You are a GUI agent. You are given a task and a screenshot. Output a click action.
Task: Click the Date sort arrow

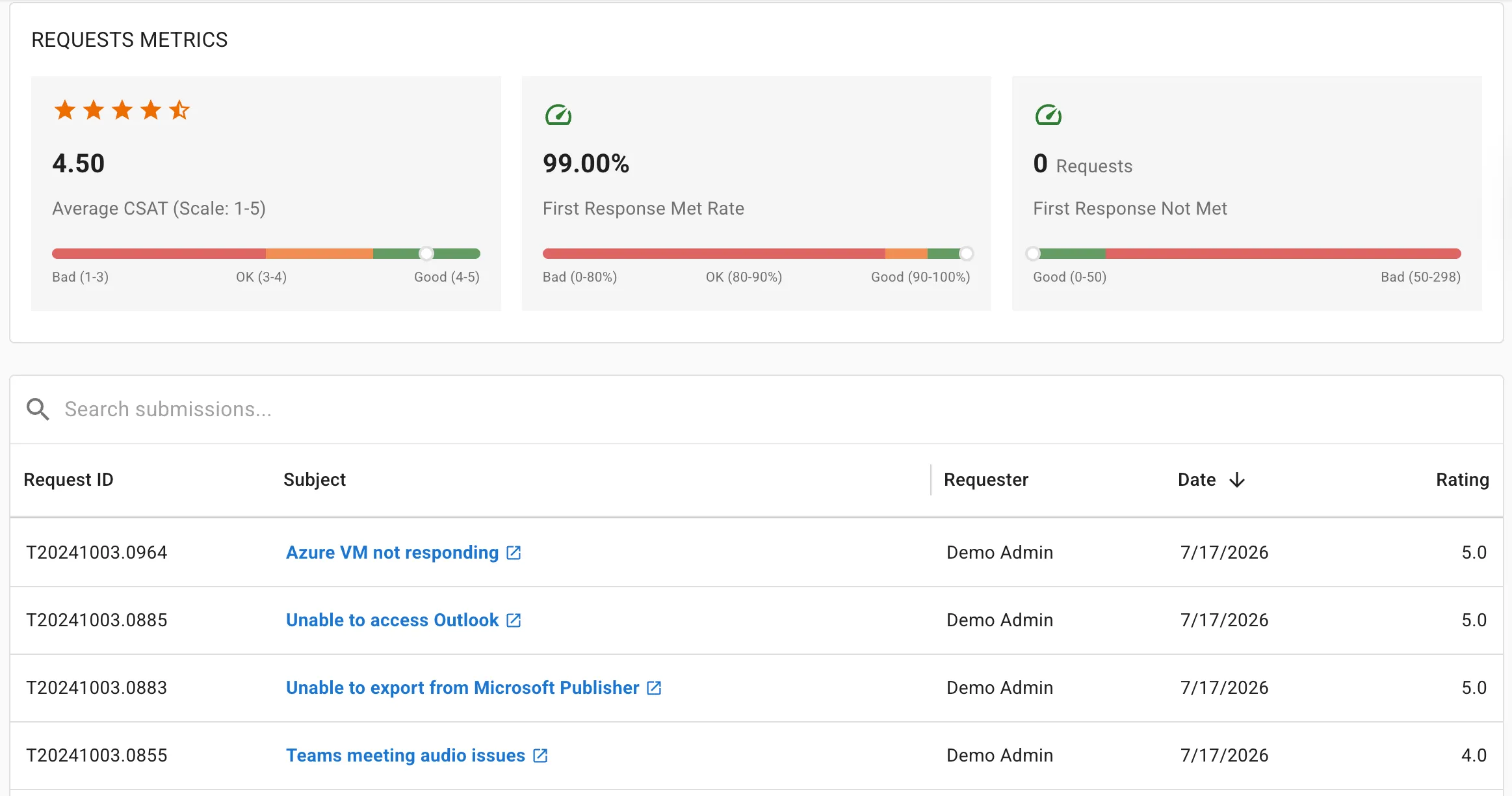coord(1237,480)
